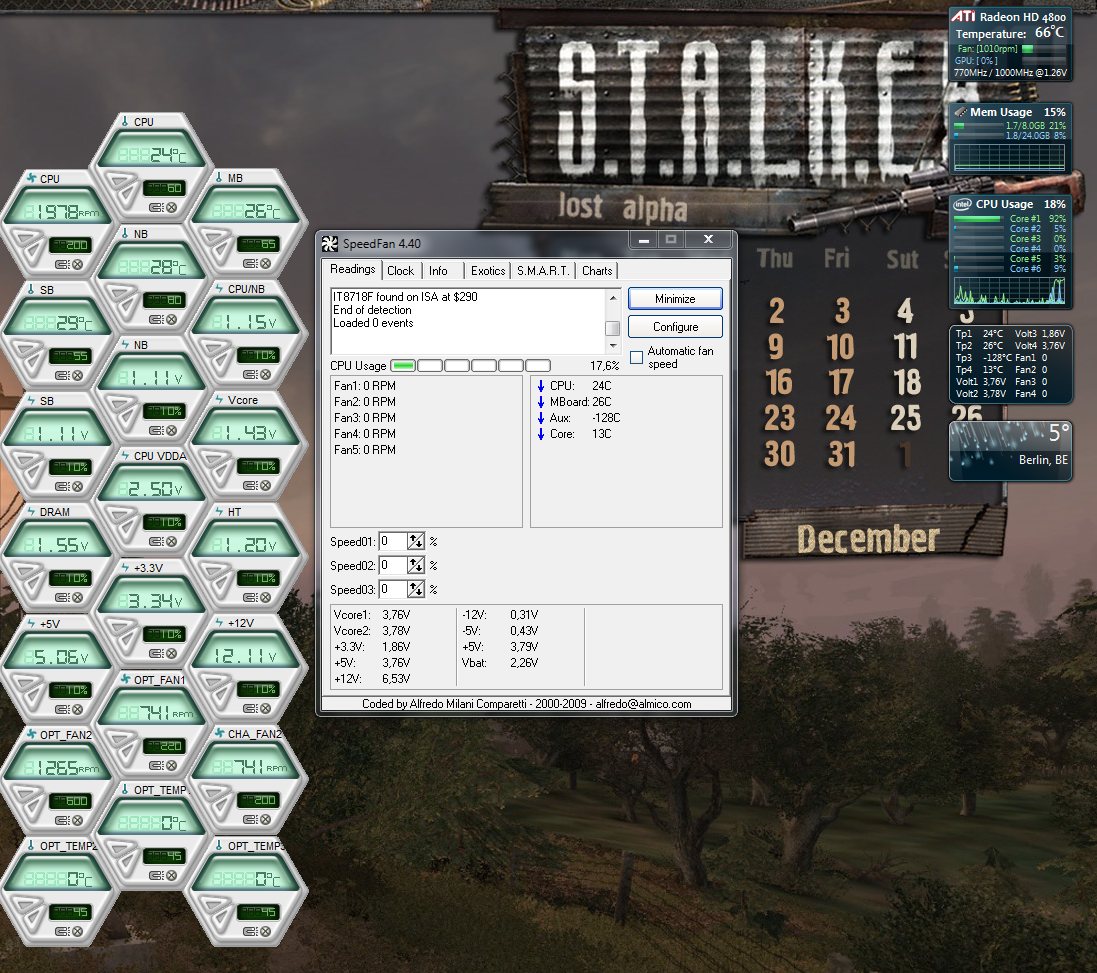Open the alarm settings icon on the HT 1.20V hexagon
The height and width of the screenshot is (973, 1097).
(250, 597)
